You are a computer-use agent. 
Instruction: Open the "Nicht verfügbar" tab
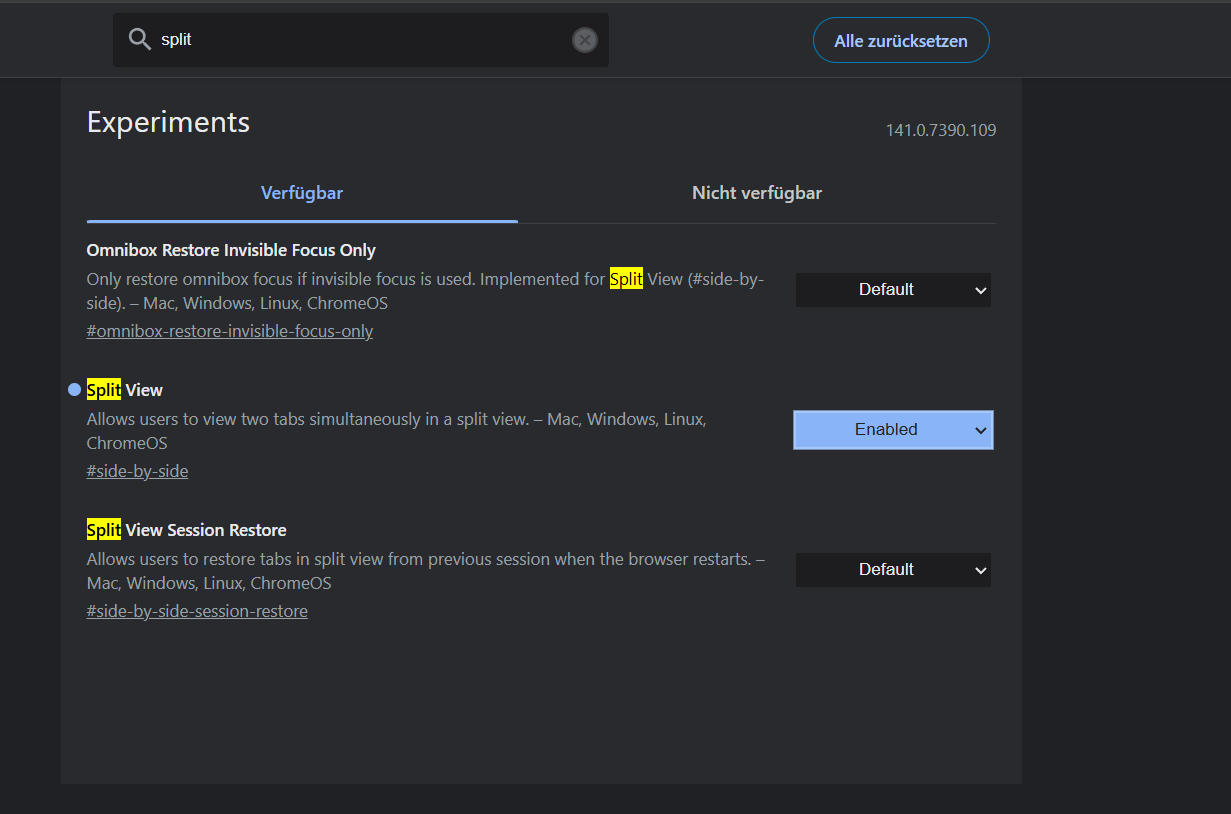757,193
